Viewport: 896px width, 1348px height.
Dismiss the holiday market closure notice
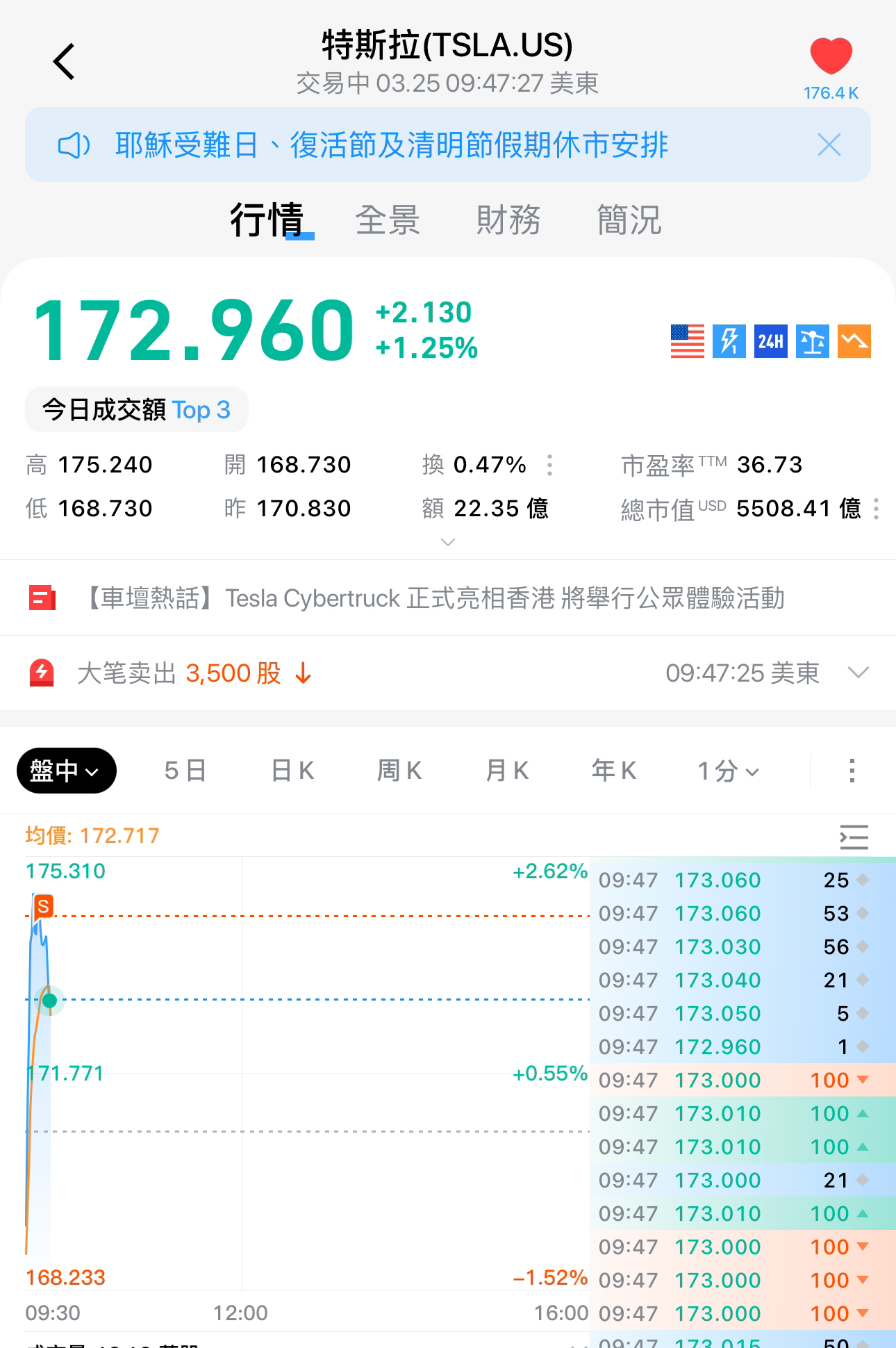click(829, 145)
